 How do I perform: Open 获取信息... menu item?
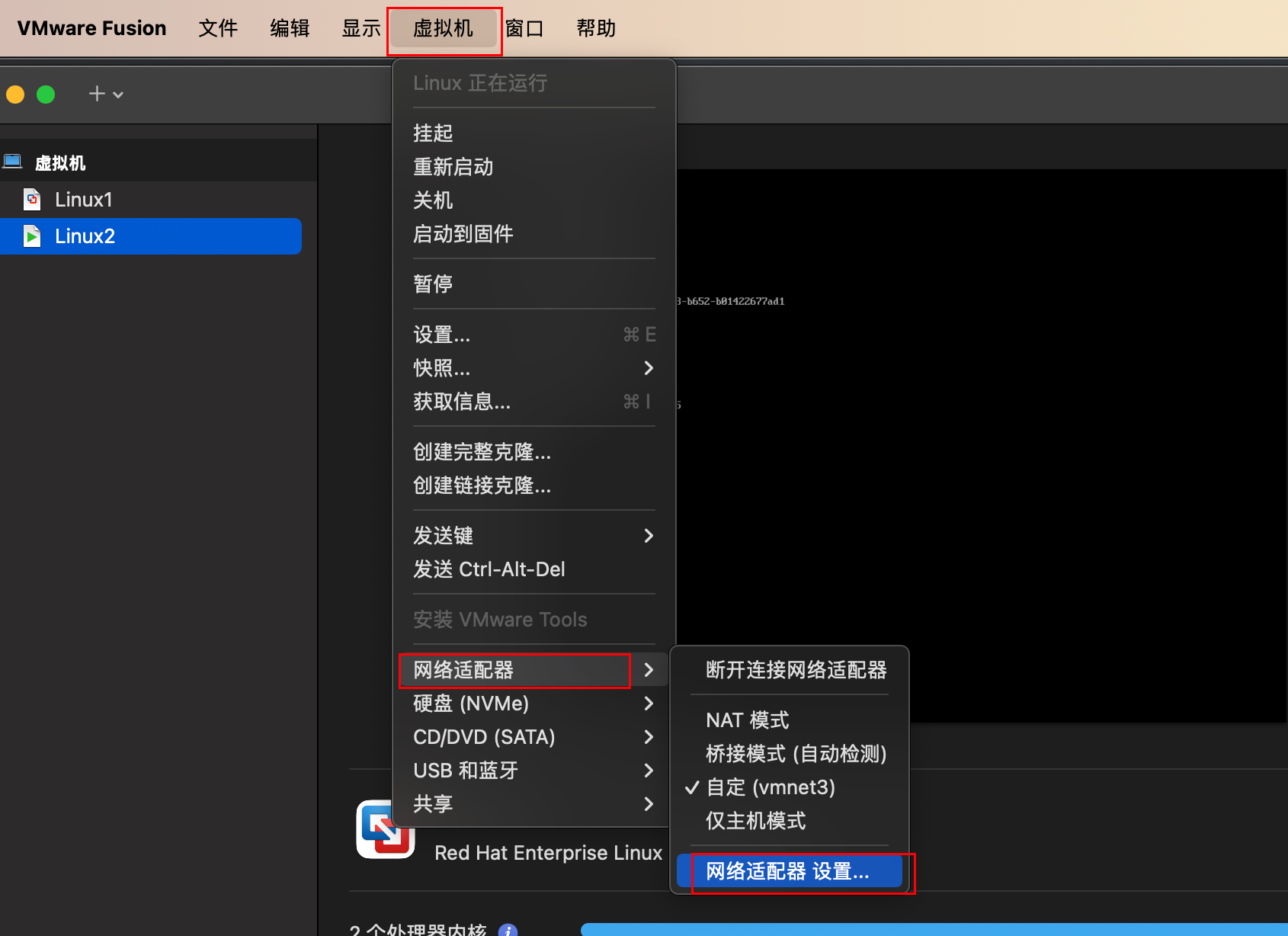coord(533,402)
